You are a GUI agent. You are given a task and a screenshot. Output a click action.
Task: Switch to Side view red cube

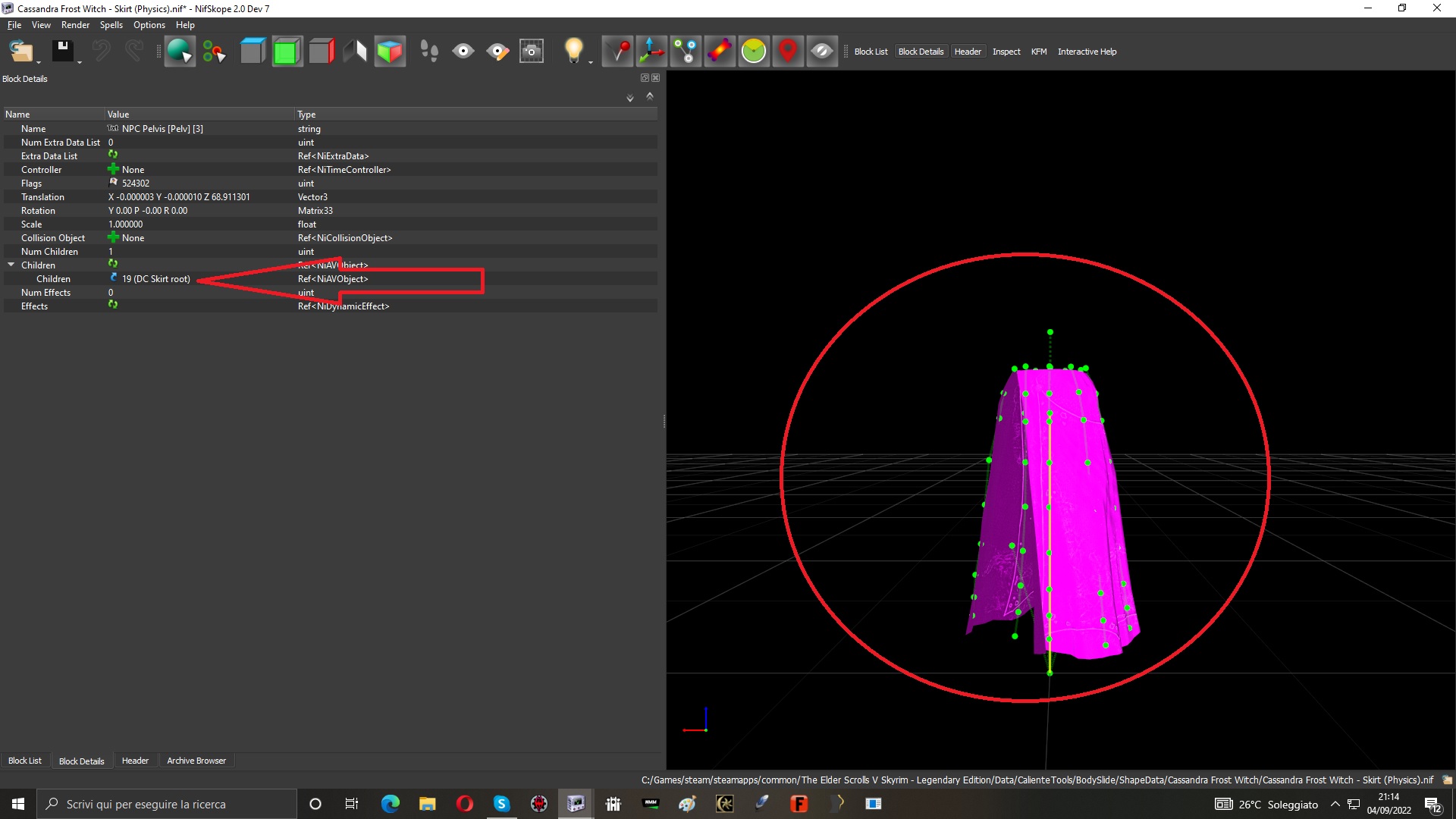pyautogui.click(x=322, y=52)
